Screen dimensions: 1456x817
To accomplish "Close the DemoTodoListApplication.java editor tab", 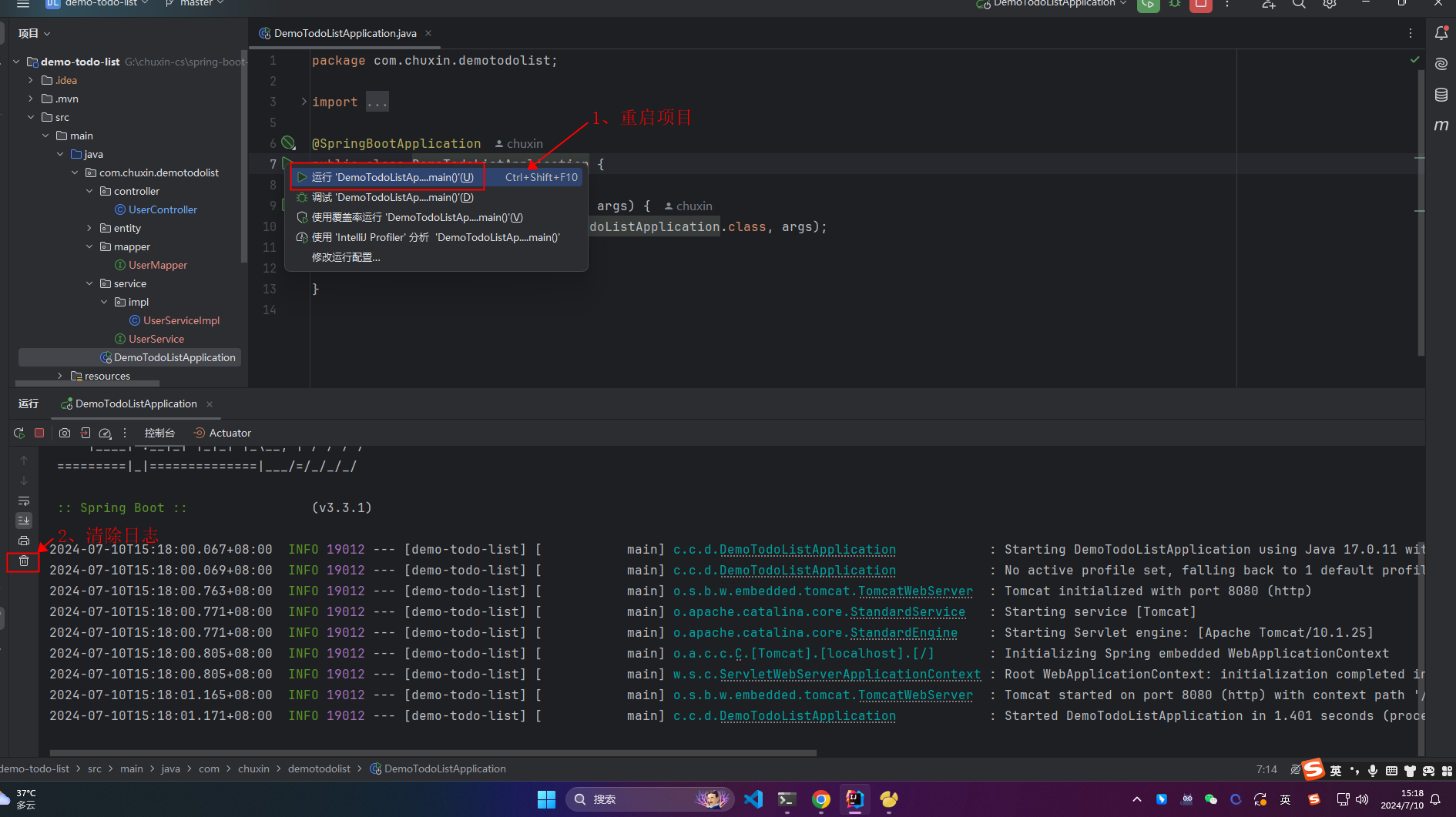I will coord(428,33).
